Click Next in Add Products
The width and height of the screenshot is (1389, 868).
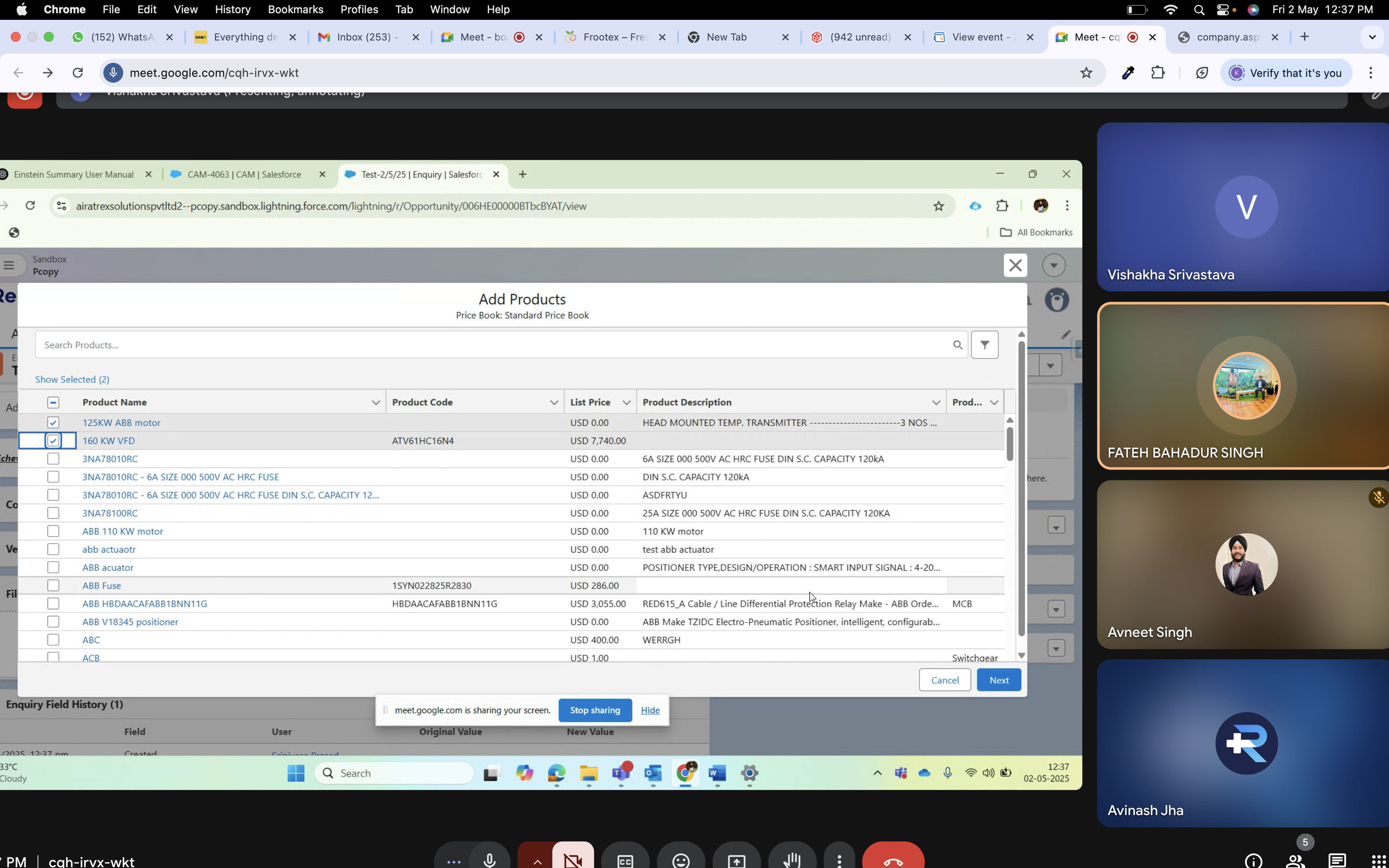coord(999,680)
